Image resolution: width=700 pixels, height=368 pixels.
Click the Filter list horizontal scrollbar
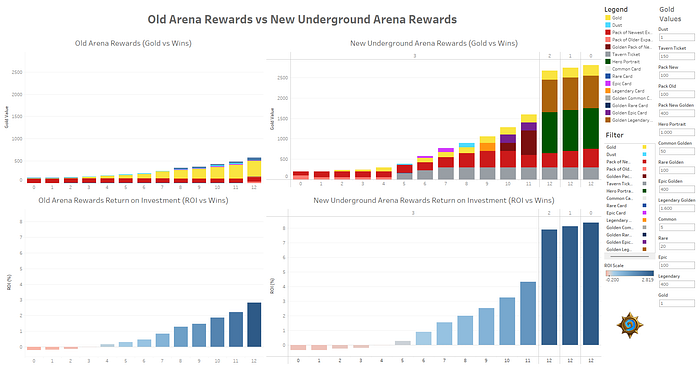click(629, 257)
